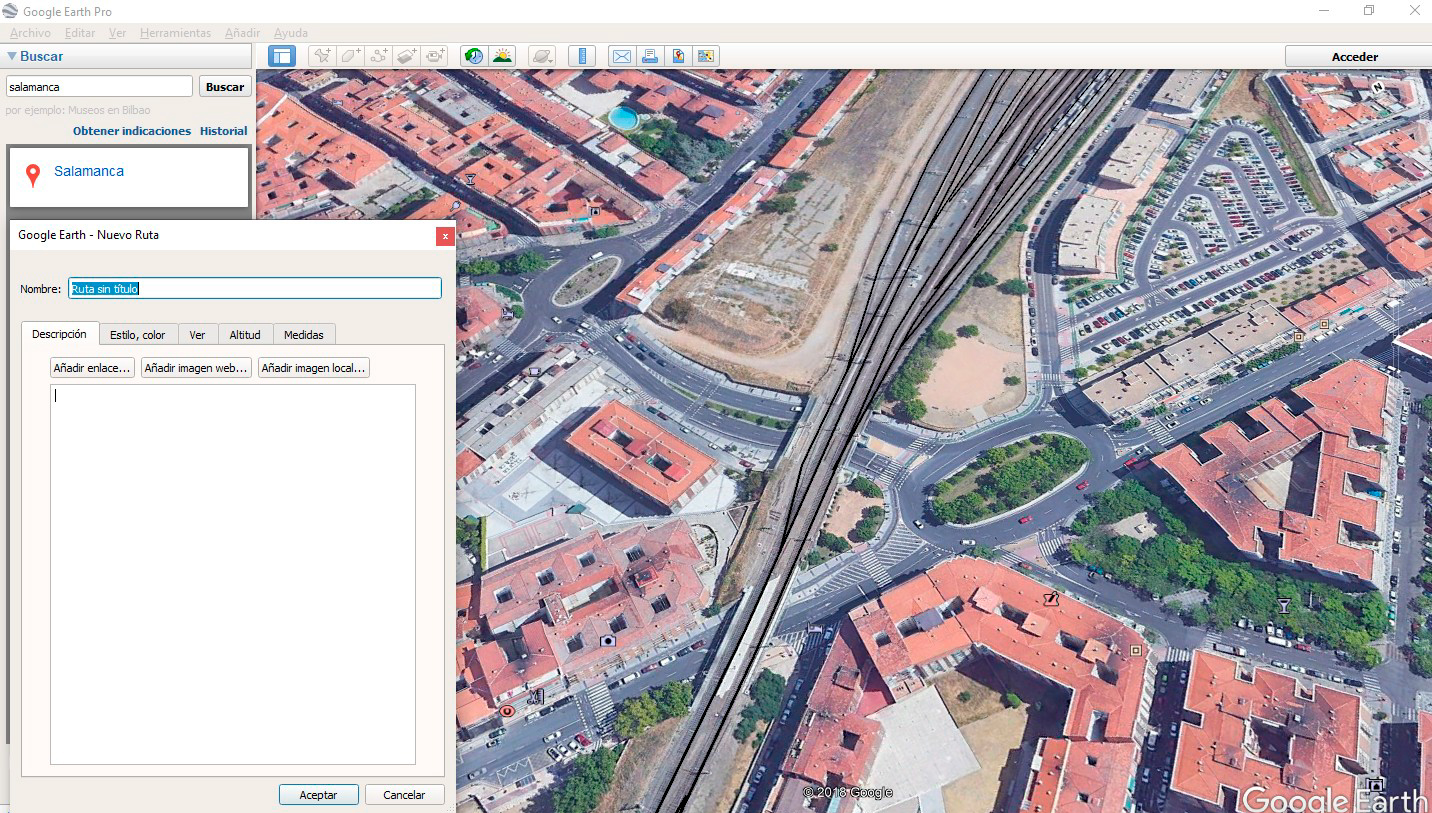Collapse the Buscar panel triangle
The height and width of the screenshot is (813, 1432).
[x=12, y=57]
